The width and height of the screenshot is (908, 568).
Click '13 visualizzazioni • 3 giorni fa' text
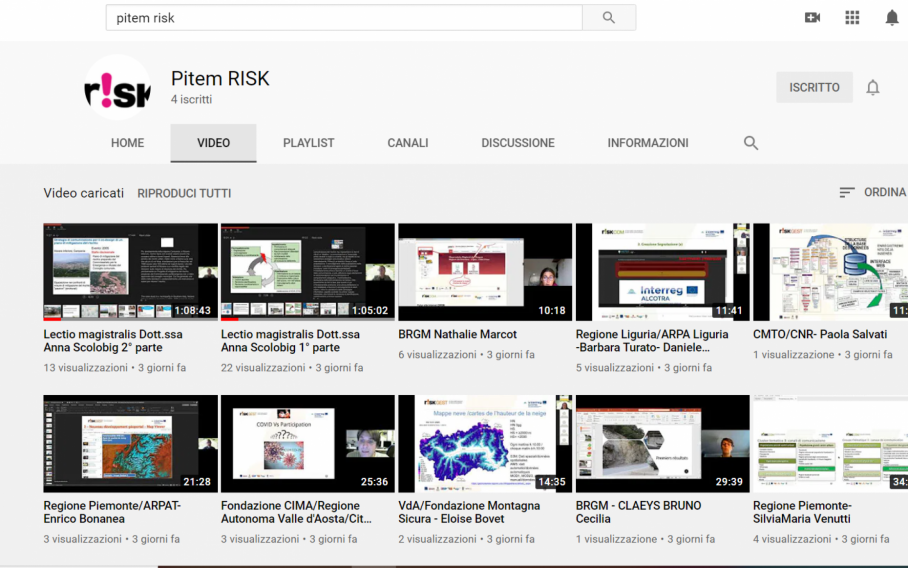coord(115,368)
